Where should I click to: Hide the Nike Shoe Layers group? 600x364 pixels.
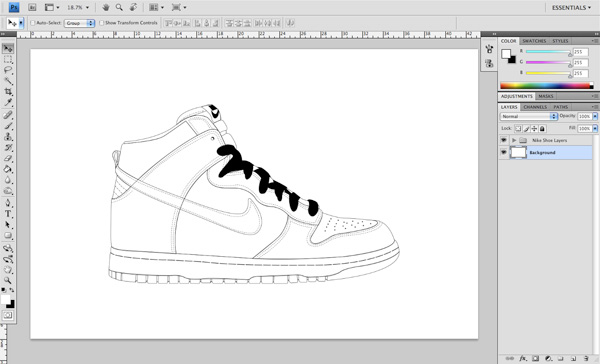[504, 140]
